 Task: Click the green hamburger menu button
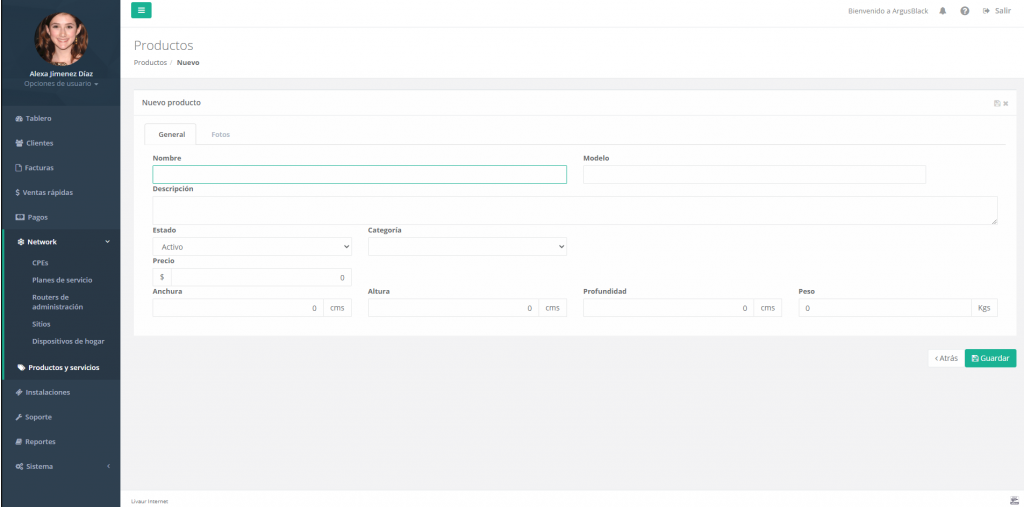click(x=141, y=10)
